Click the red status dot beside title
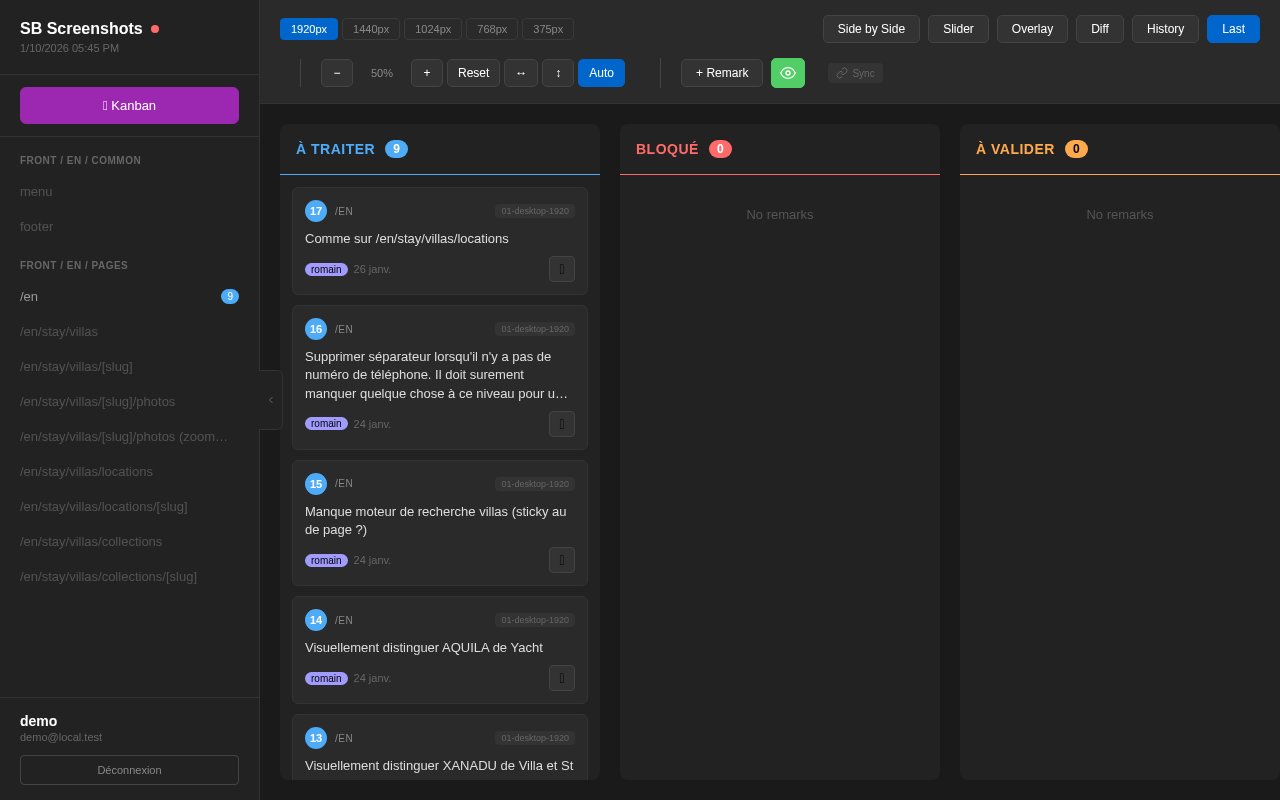 (x=155, y=29)
